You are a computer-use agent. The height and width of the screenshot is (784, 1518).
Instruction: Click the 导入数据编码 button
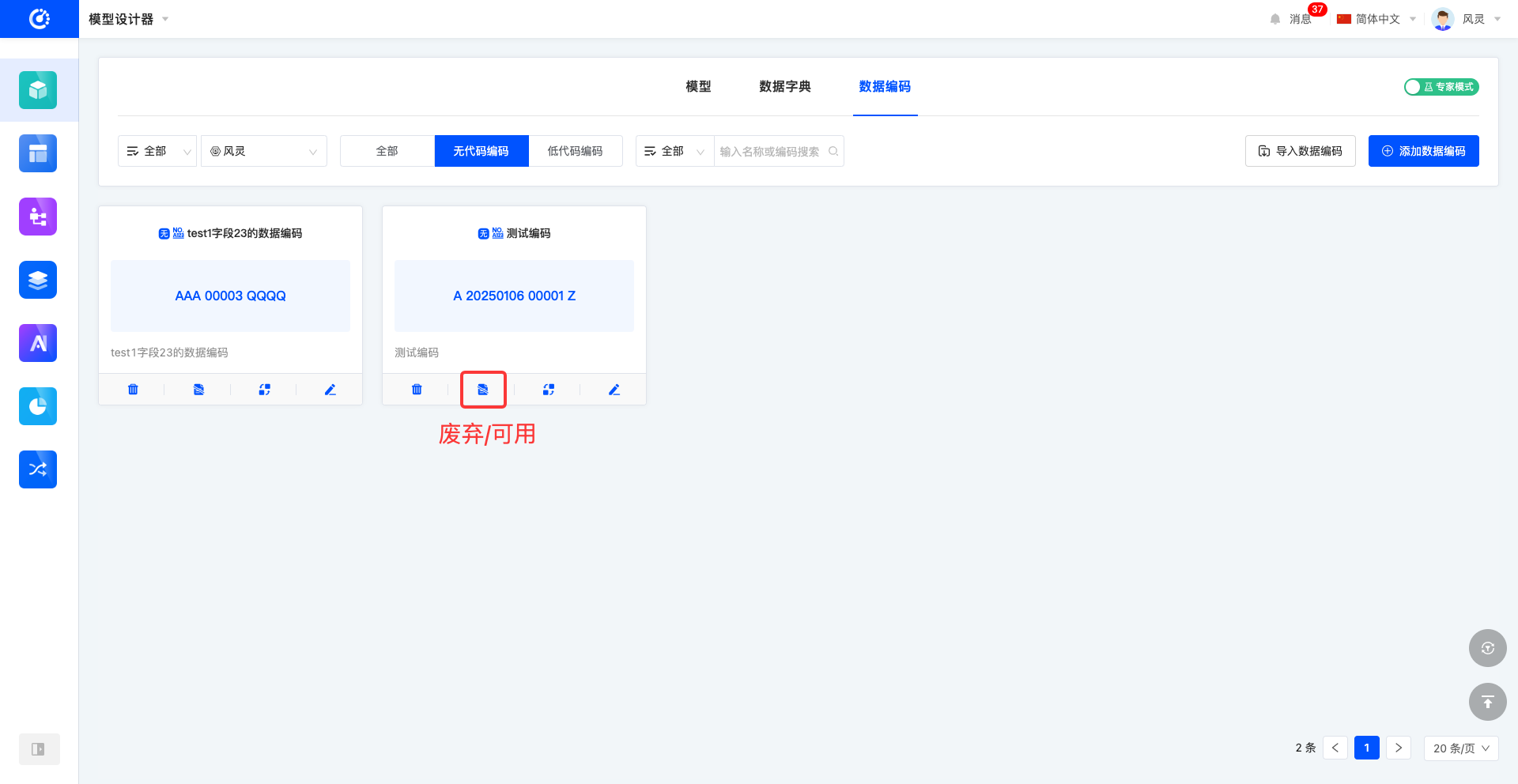[1300, 151]
